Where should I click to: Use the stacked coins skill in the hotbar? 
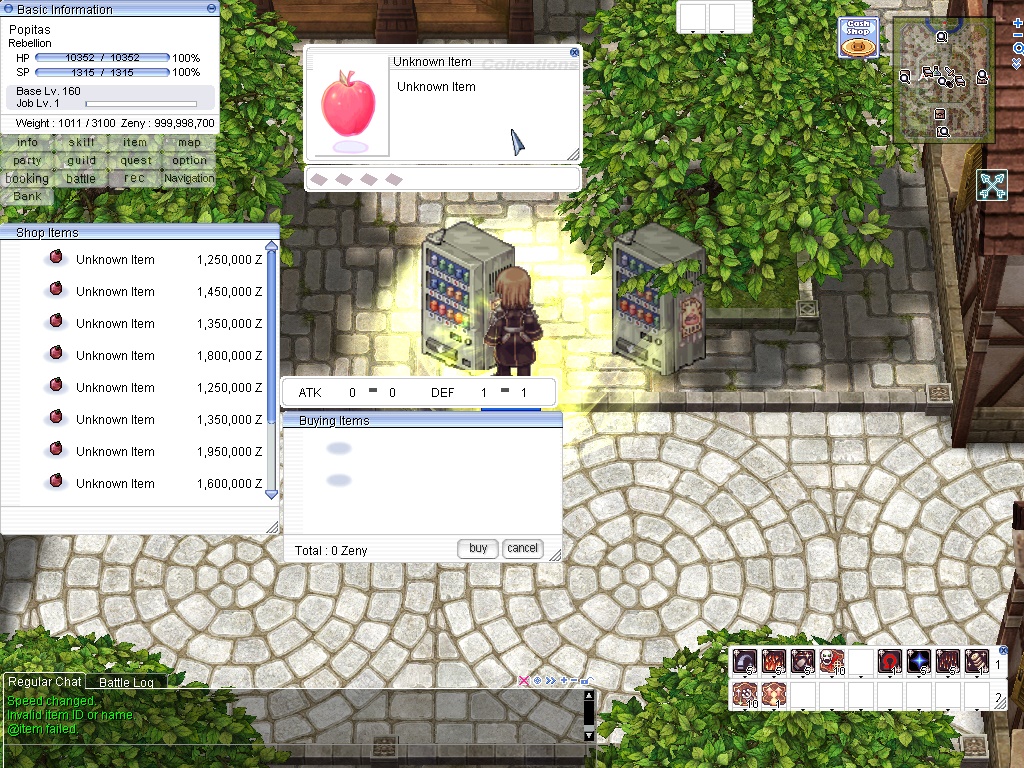coord(976,662)
